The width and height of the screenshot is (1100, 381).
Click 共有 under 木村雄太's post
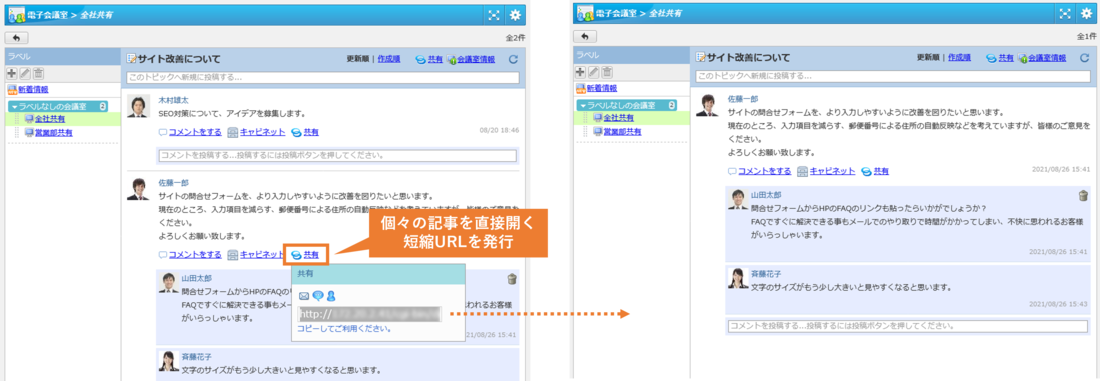click(311, 131)
